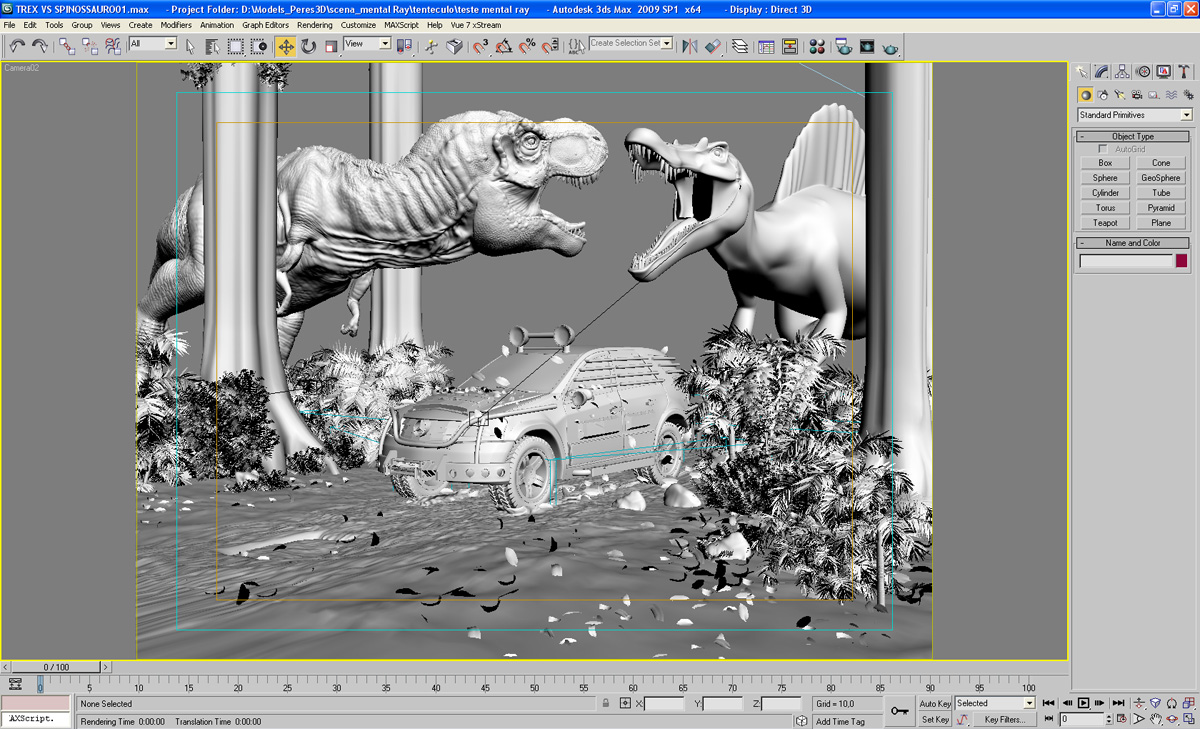Switch to the Utilities panel tab
Viewport: 1200px width, 729px height.
pyautogui.click(x=1184, y=72)
